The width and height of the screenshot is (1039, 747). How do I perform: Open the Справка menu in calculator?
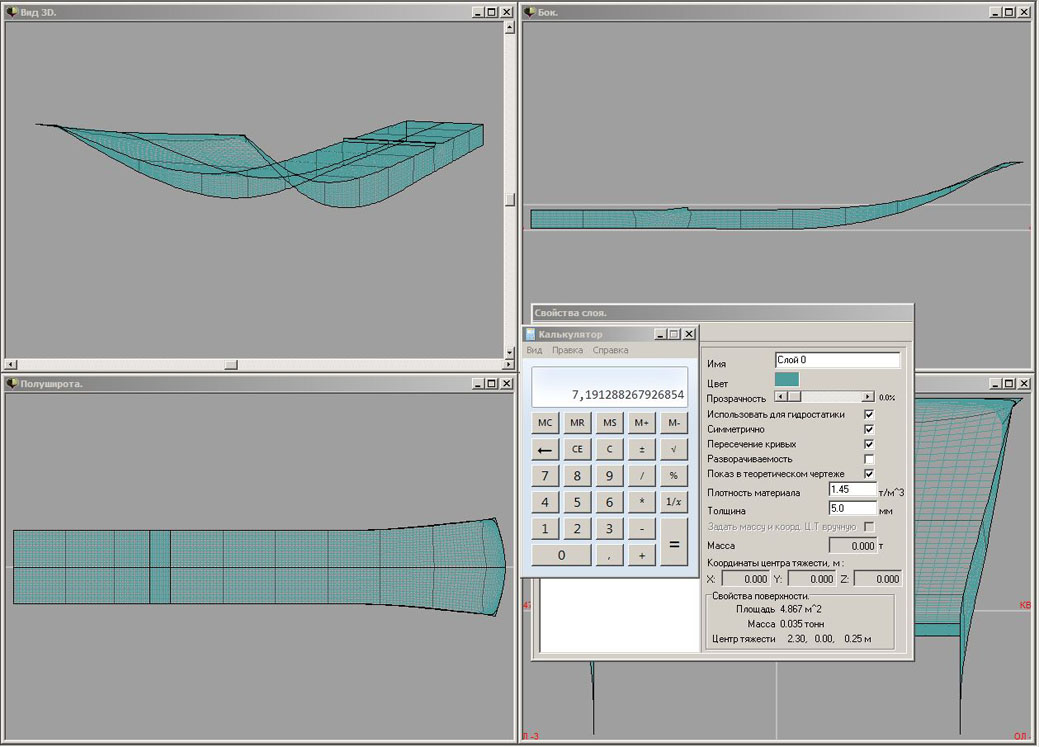tap(610, 351)
